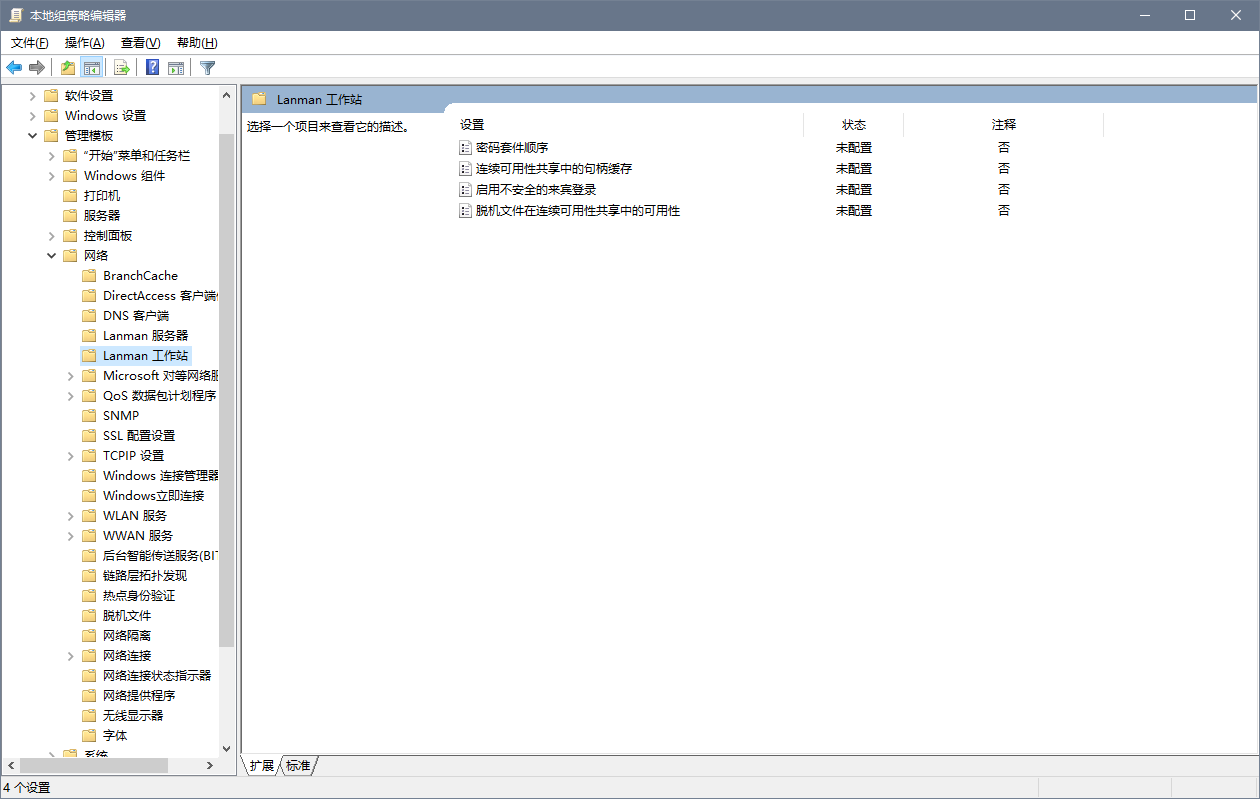The height and width of the screenshot is (799, 1260).
Task: Select the 启用不安全的来宾登录 policy setting
Action: (535, 189)
